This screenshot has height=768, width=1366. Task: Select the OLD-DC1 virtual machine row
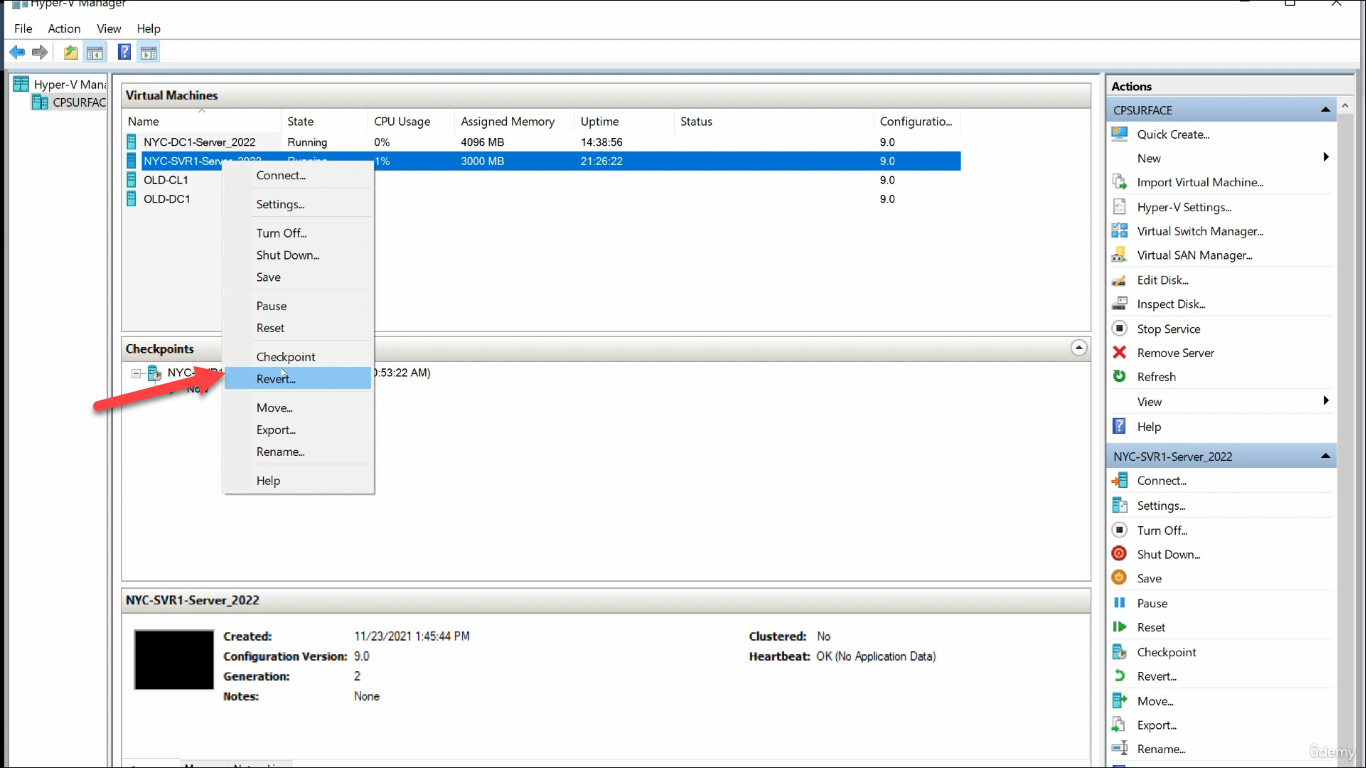coord(541,199)
